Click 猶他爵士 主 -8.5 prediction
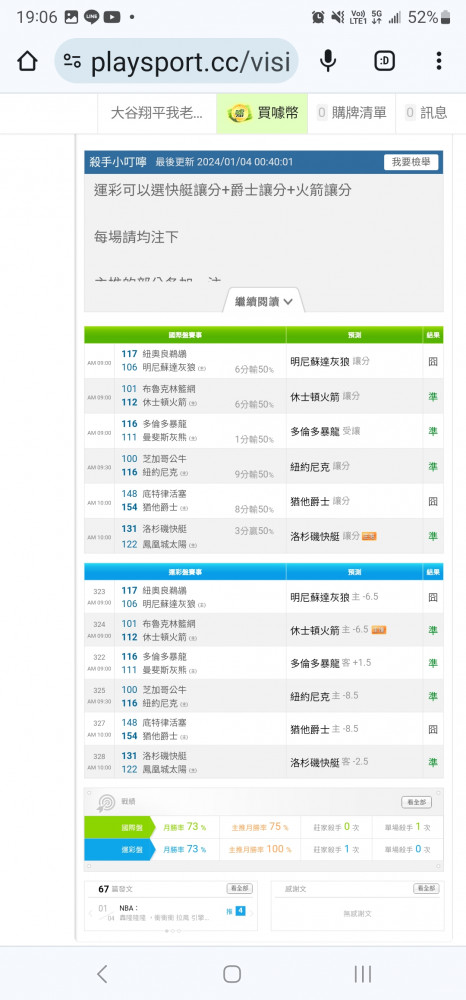This screenshot has height=1000, width=466. [x=324, y=730]
